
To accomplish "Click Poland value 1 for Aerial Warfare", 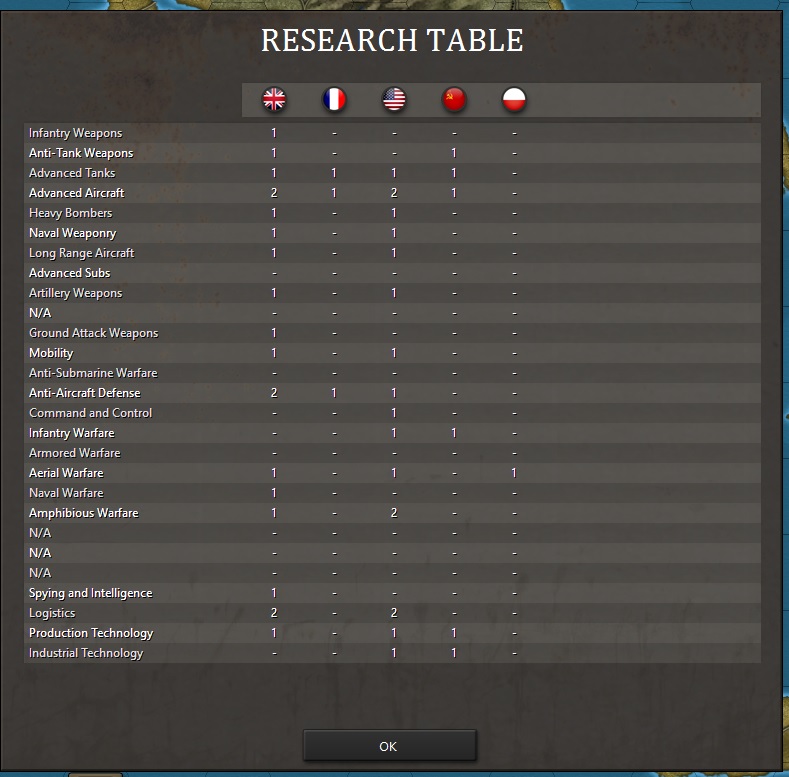I will pos(514,473).
